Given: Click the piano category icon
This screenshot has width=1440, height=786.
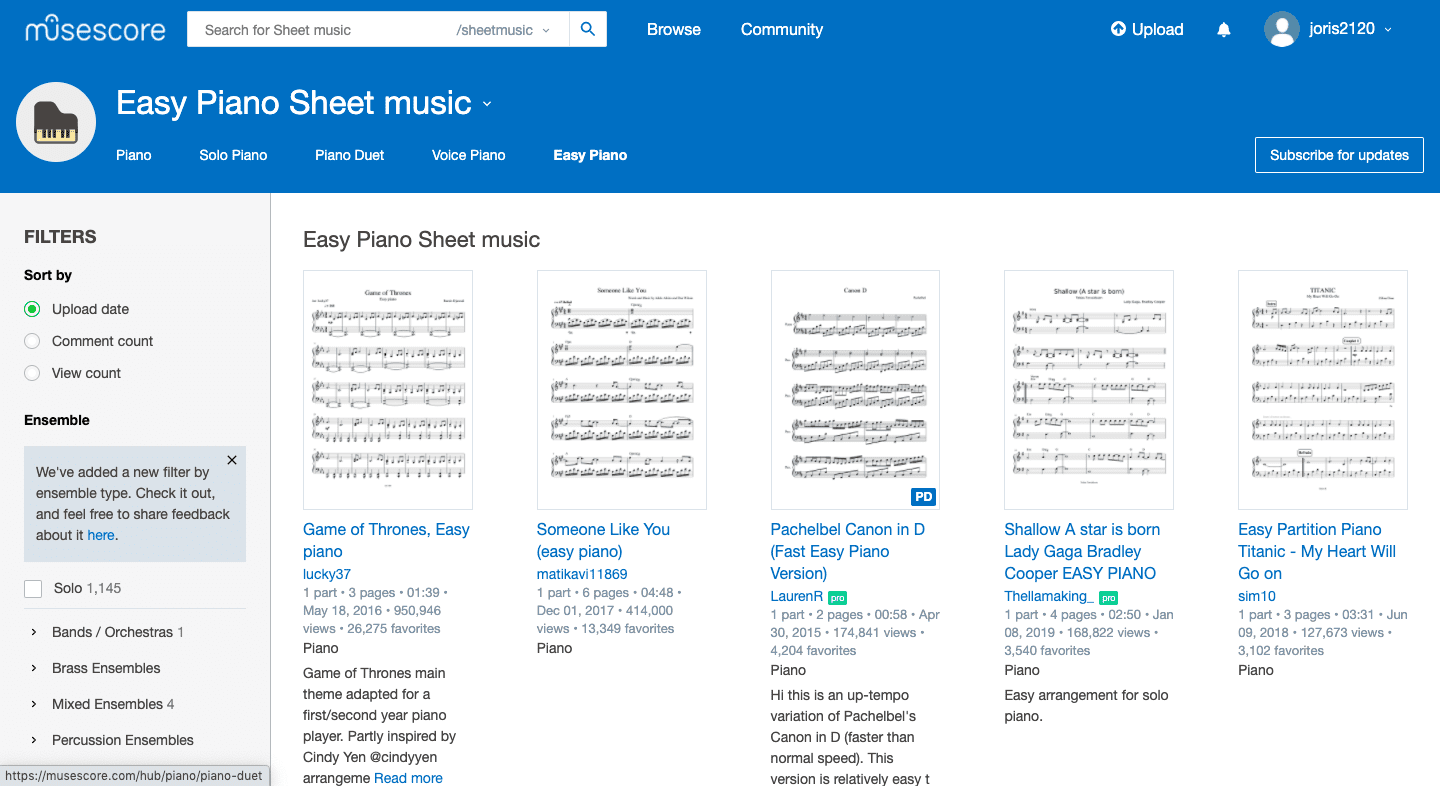Looking at the screenshot, I should coord(56,122).
